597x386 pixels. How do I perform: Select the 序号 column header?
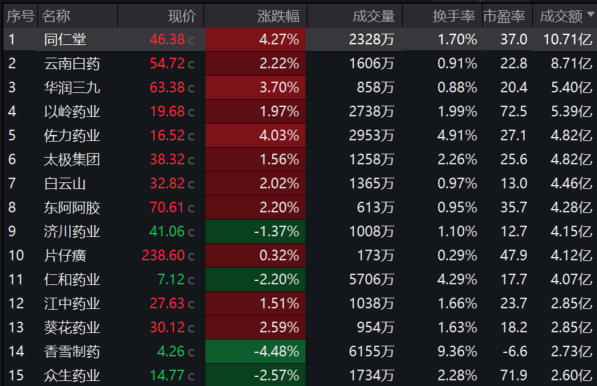pyautogui.click(x=20, y=16)
